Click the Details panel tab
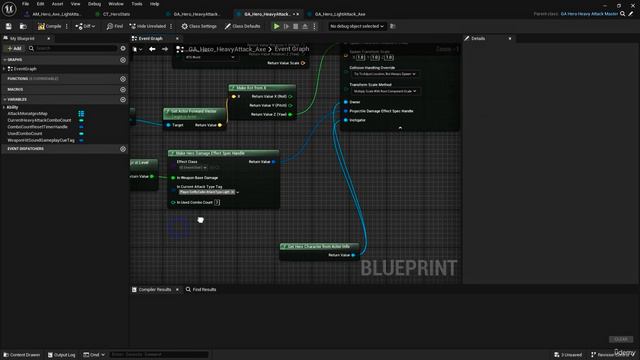The image size is (640, 360). (x=478, y=38)
